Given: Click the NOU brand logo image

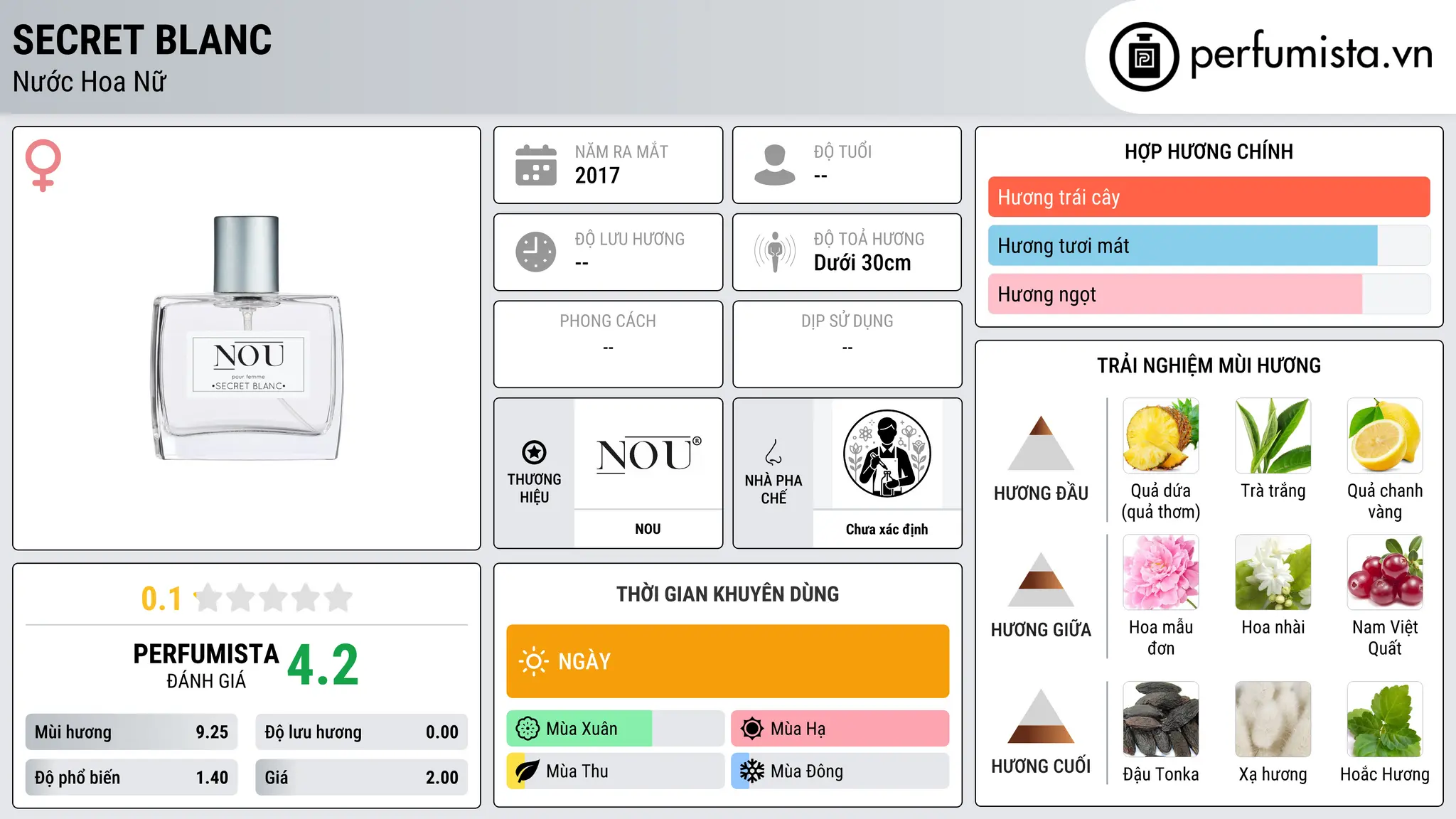Looking at the screenshot, I should tap(648, 455).
